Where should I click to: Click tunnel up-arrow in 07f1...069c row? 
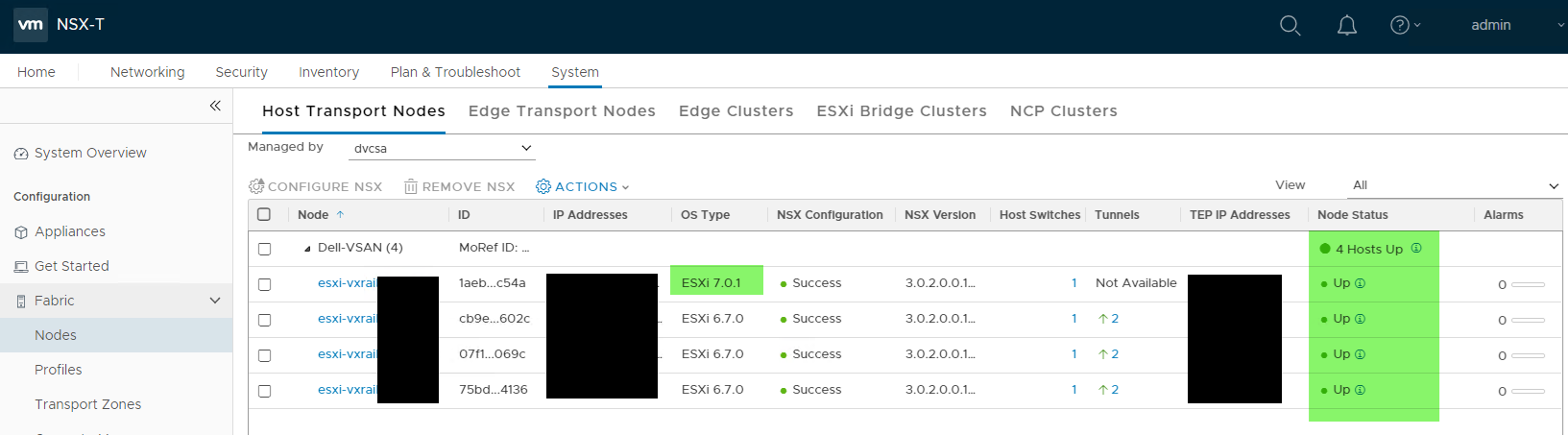pos(1103,354)
